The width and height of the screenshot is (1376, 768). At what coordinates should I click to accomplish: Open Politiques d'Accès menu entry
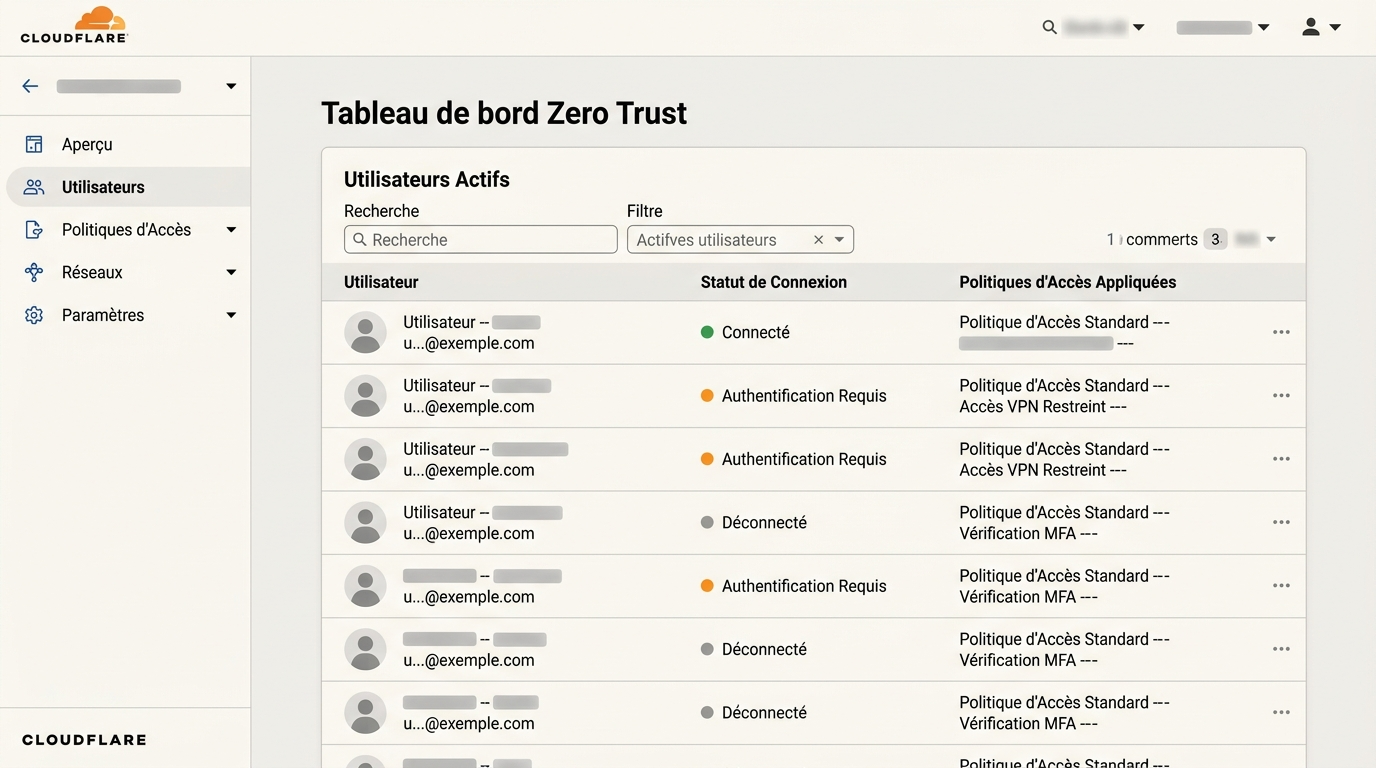tap(126, 230)
